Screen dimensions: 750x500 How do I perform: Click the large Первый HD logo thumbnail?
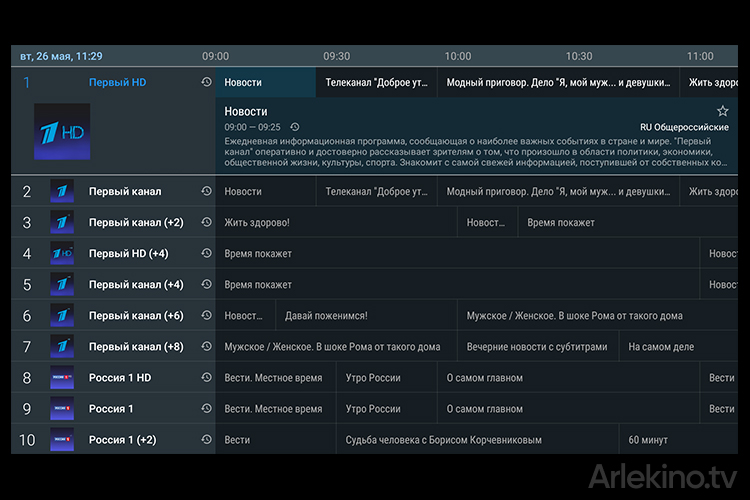[62, 132]
